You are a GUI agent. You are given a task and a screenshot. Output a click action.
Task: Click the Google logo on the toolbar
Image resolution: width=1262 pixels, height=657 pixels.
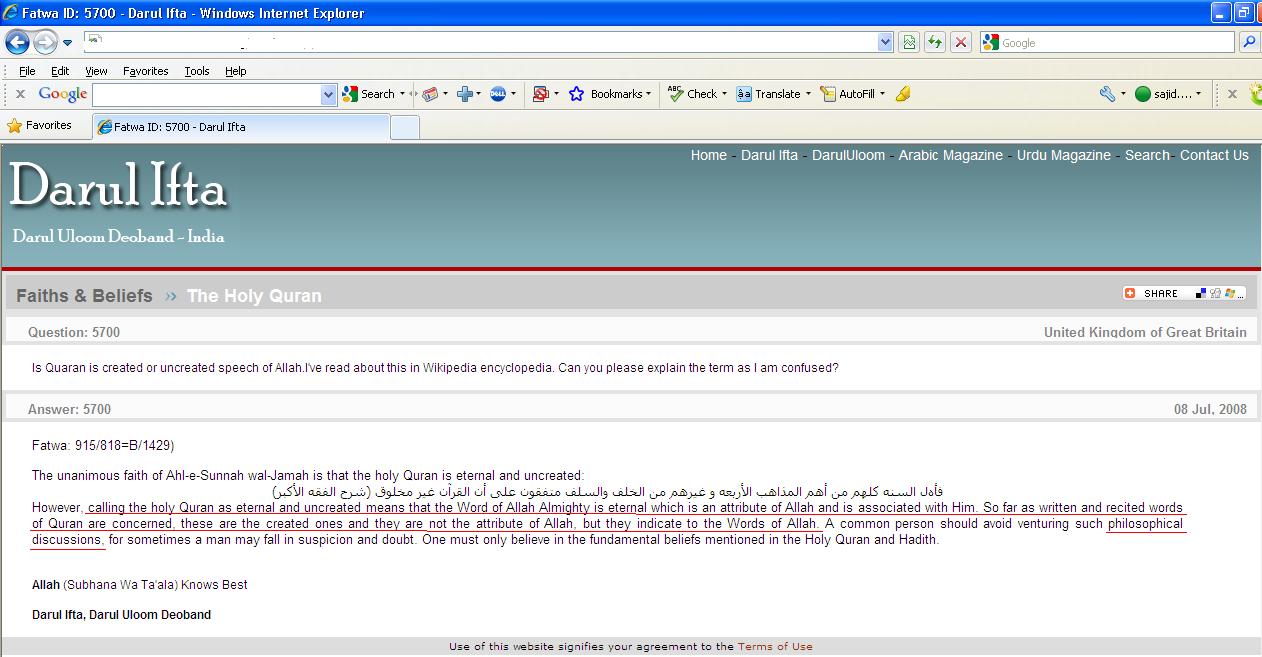pyautogui.click(x=63, y=94)
